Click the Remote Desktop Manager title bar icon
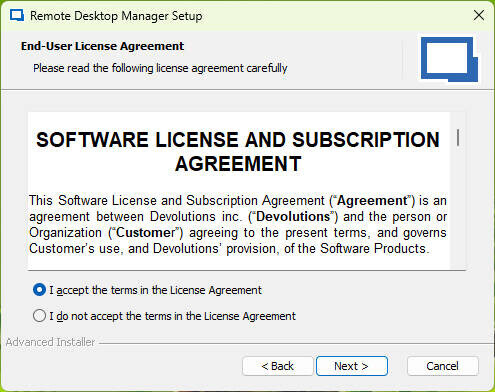The image size is (495, 392). coord(17,16)
